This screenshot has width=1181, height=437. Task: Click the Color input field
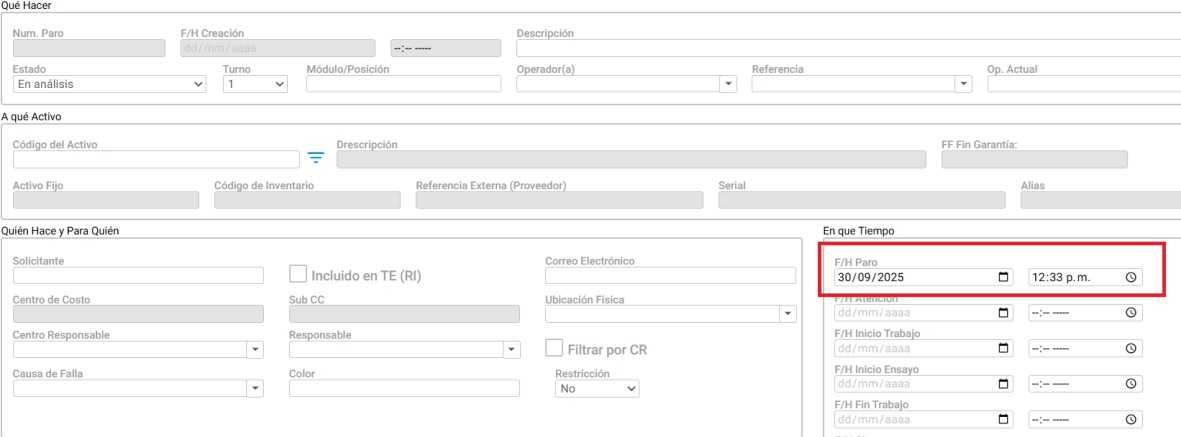coord(404,388)
